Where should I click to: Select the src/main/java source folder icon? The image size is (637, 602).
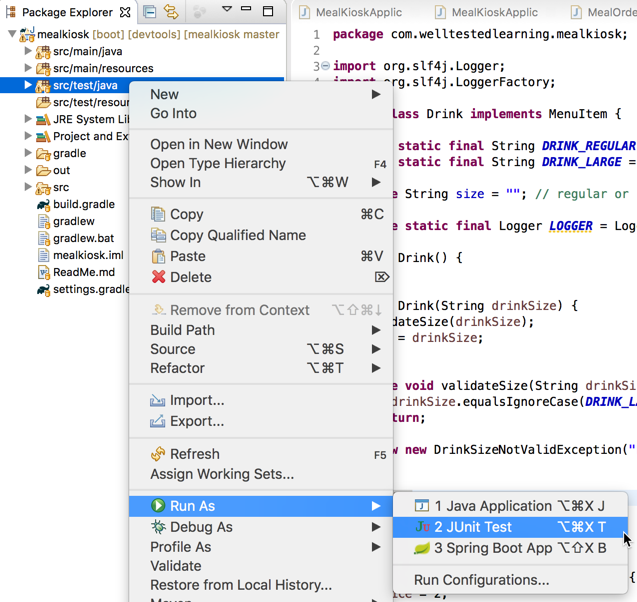(43, 52)
